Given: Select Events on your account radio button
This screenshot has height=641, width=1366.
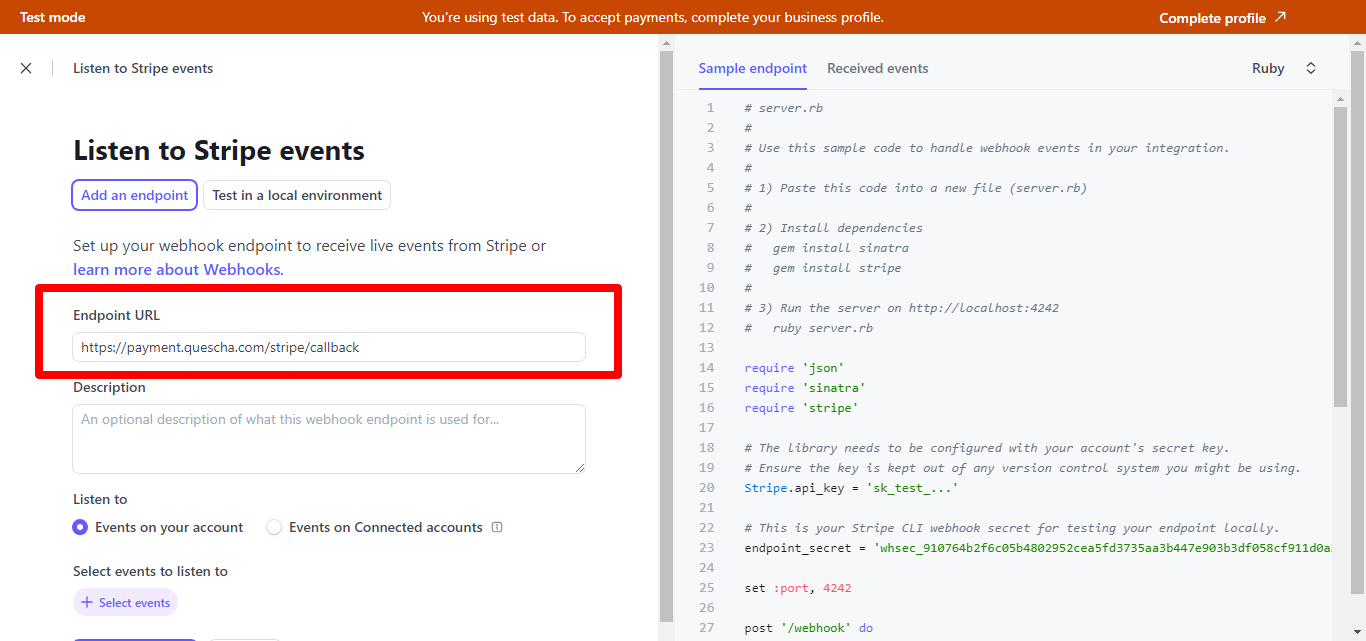Looking at the screenshot, I should pyautogui.click(x=80, y=527).
